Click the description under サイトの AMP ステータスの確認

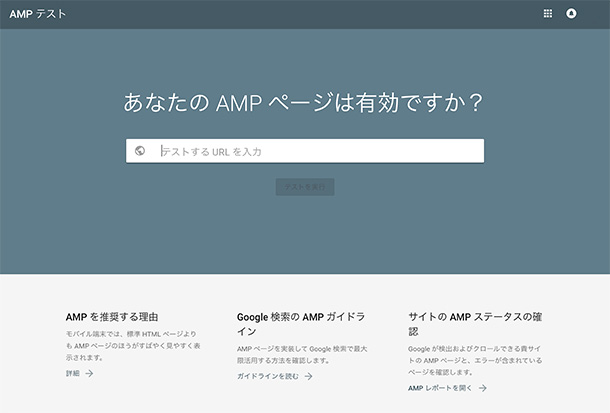coord(475,360)
